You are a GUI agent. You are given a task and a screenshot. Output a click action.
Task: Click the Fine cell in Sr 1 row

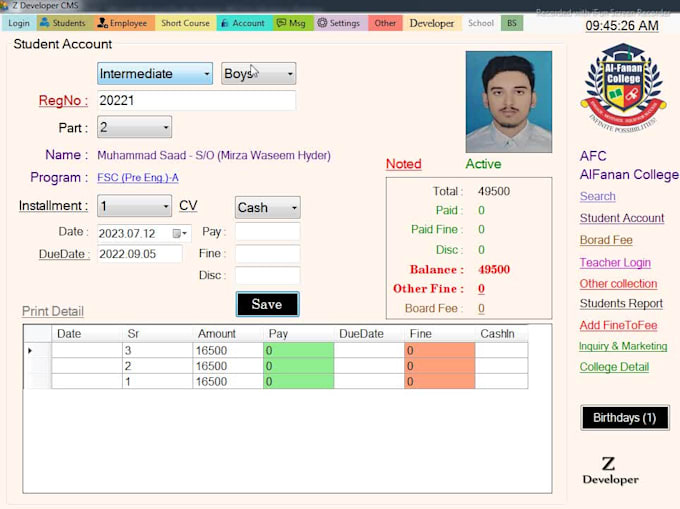pos(440,382)
